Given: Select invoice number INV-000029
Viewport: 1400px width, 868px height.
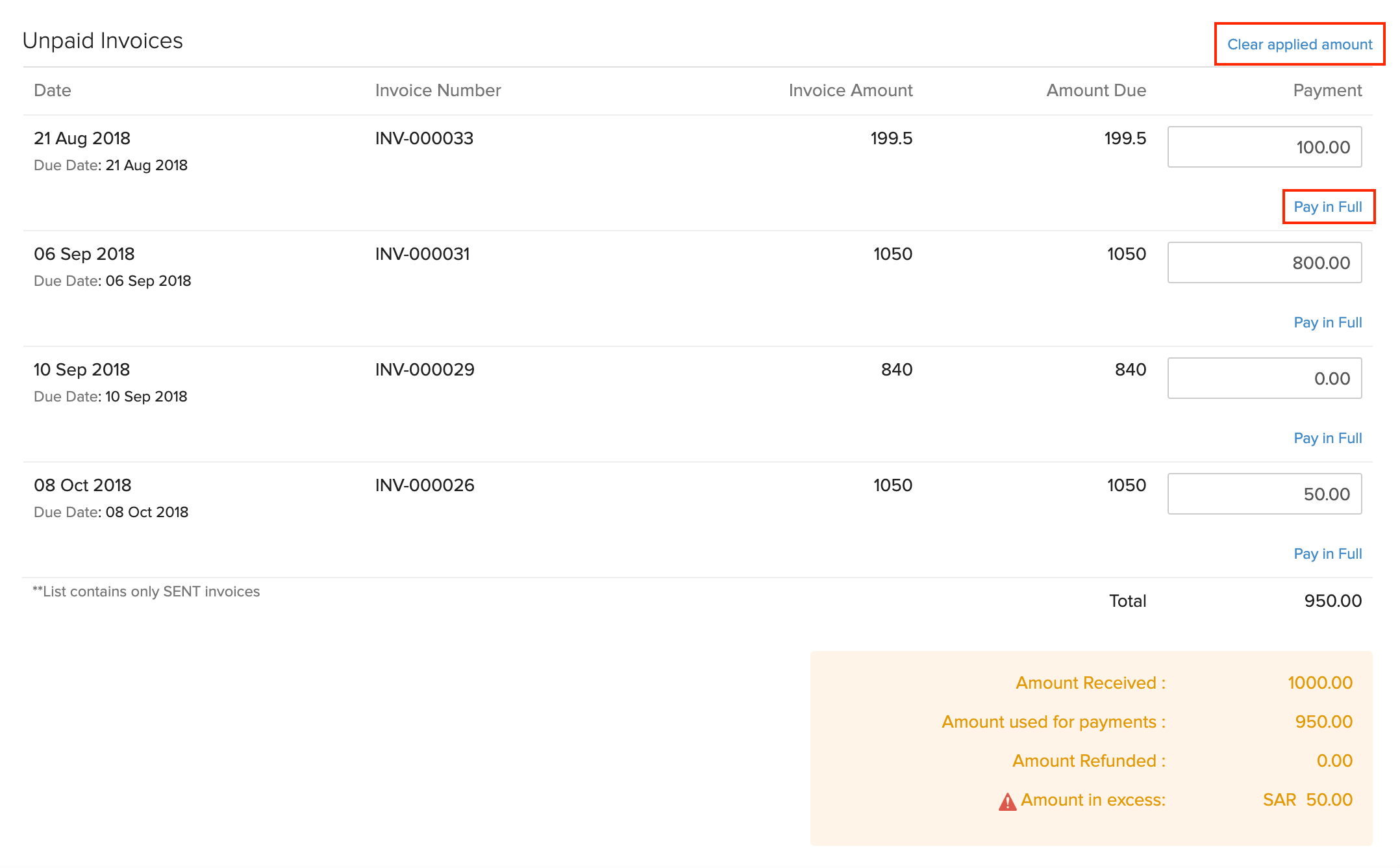Looking at the screenshot, I should click(x=425, y=370).
